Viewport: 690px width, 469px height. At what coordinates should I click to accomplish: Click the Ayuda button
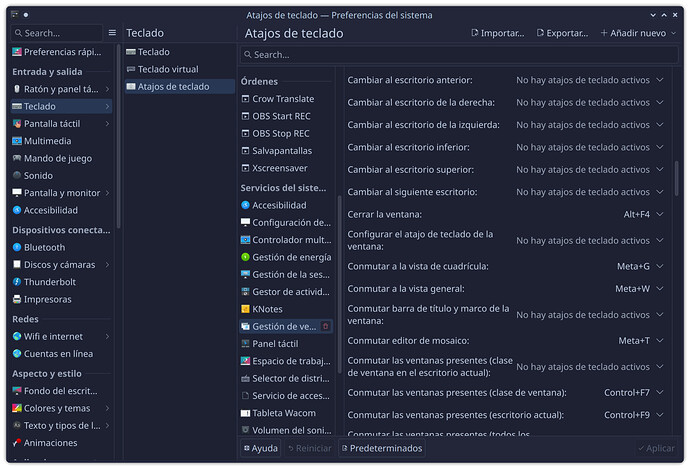[259, 448]
